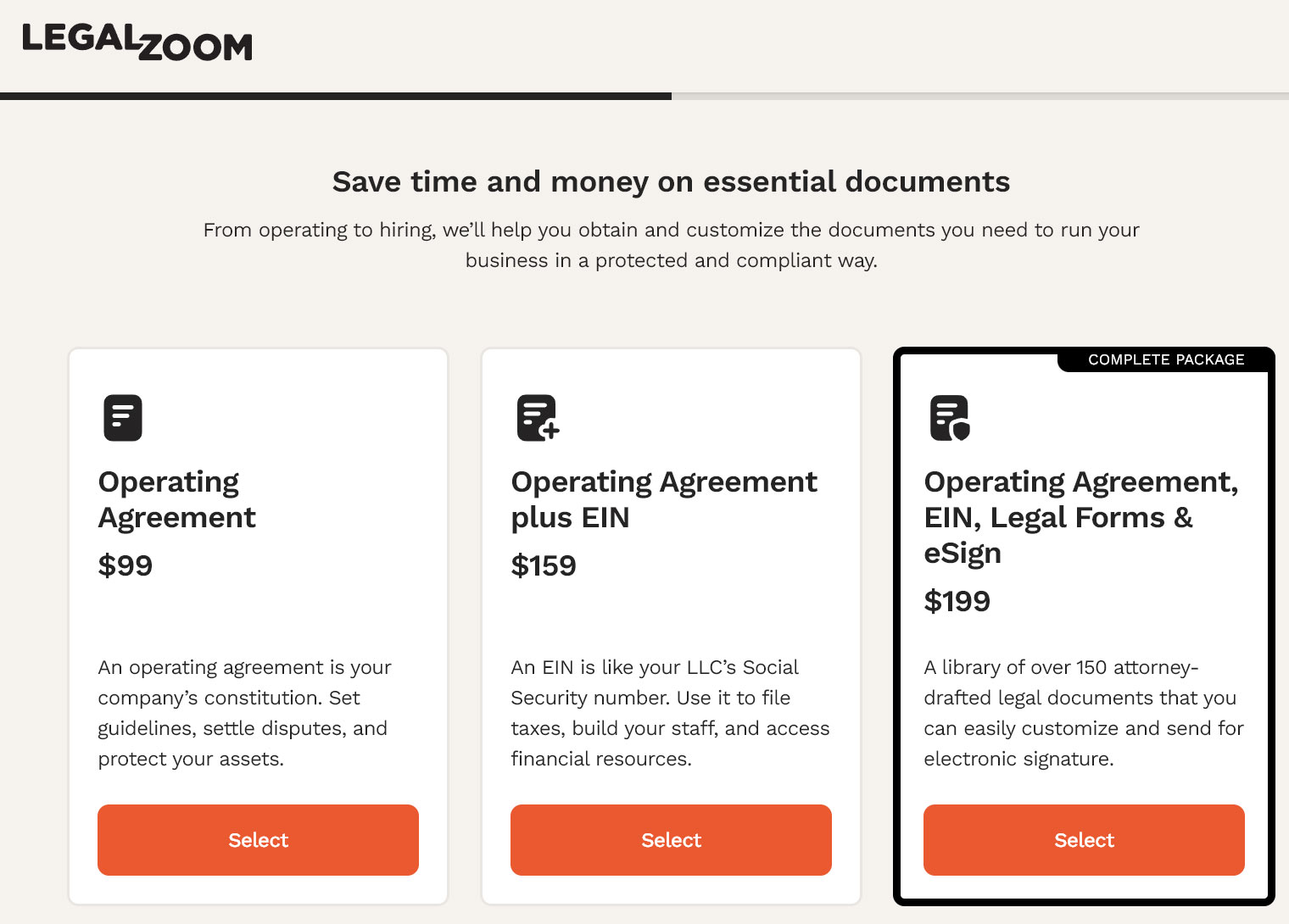The width and height of the screenshot is (1289, 924).
Task: Click the 150 attorney-drafted documents description
Action: click(x=1083, y=713)
